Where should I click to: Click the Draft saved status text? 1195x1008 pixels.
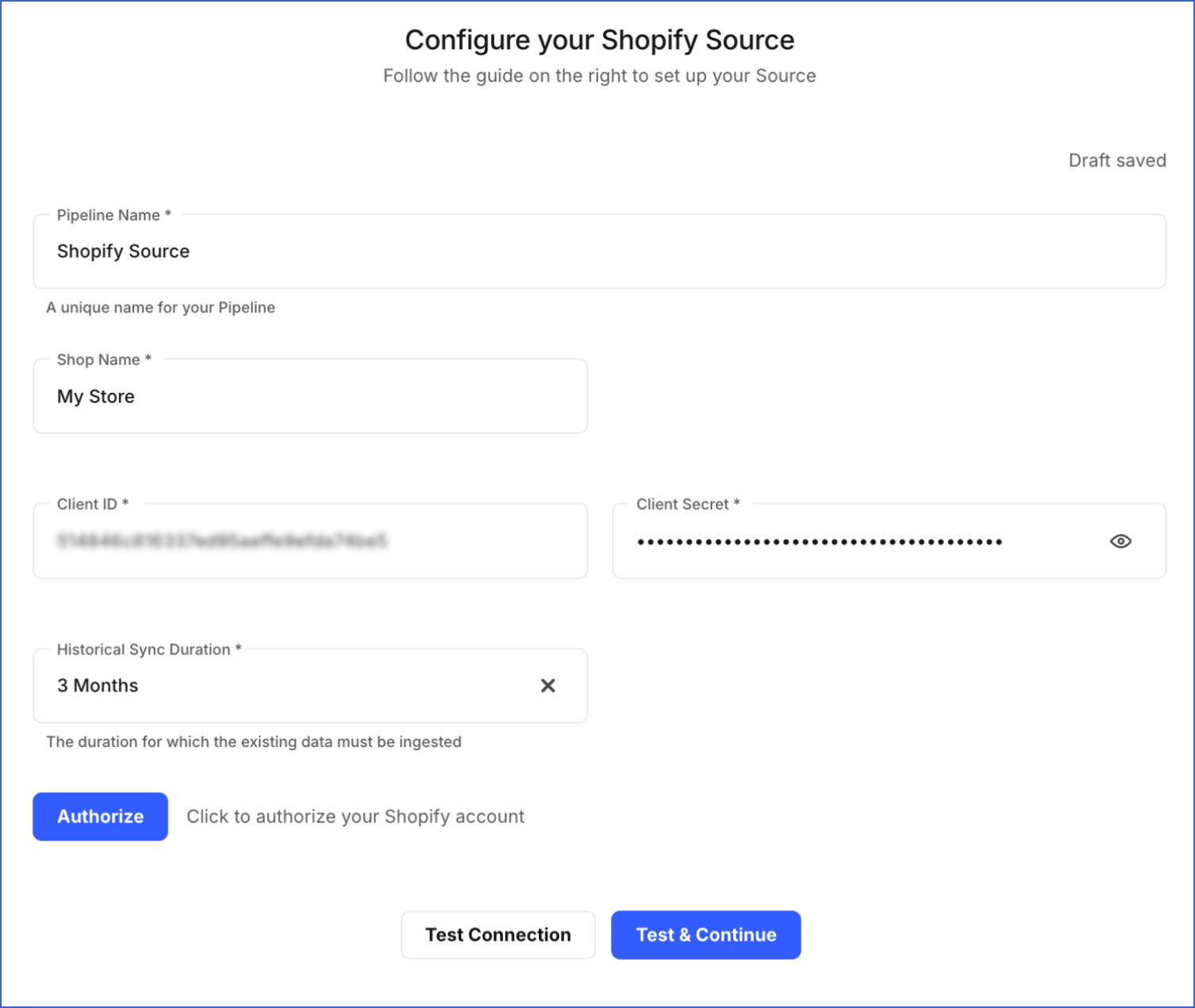pyautogui.click(x=1117, y=160)
